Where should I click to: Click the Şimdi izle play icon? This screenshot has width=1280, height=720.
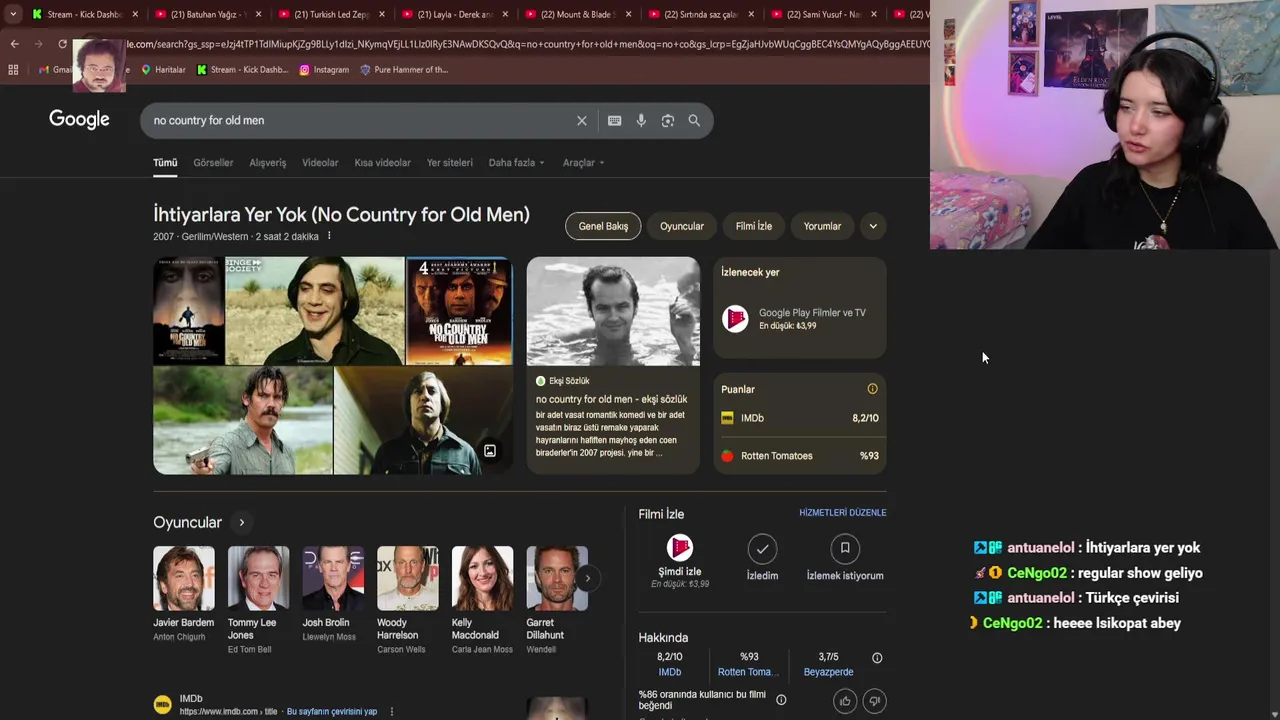coord(680,548)
